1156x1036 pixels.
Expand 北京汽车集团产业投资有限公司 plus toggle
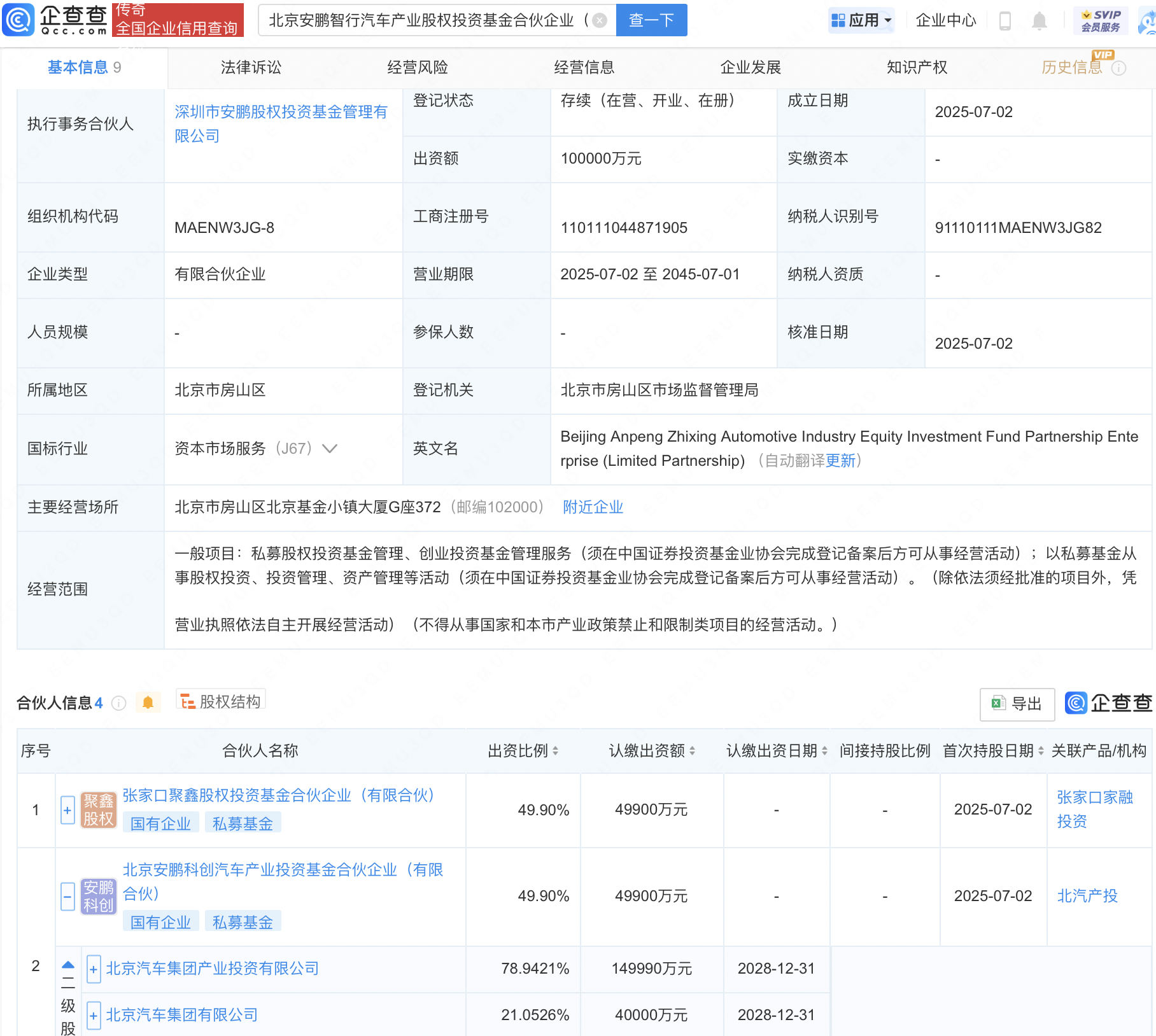pyautogui.click(x=94, y=969)
